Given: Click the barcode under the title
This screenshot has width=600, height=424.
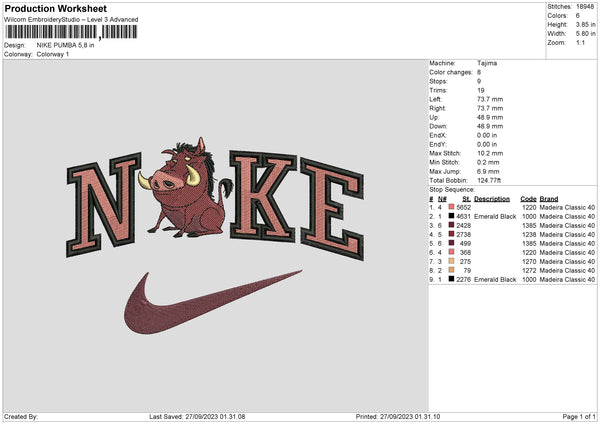Looking at the screenshot, I should (71, 32).
